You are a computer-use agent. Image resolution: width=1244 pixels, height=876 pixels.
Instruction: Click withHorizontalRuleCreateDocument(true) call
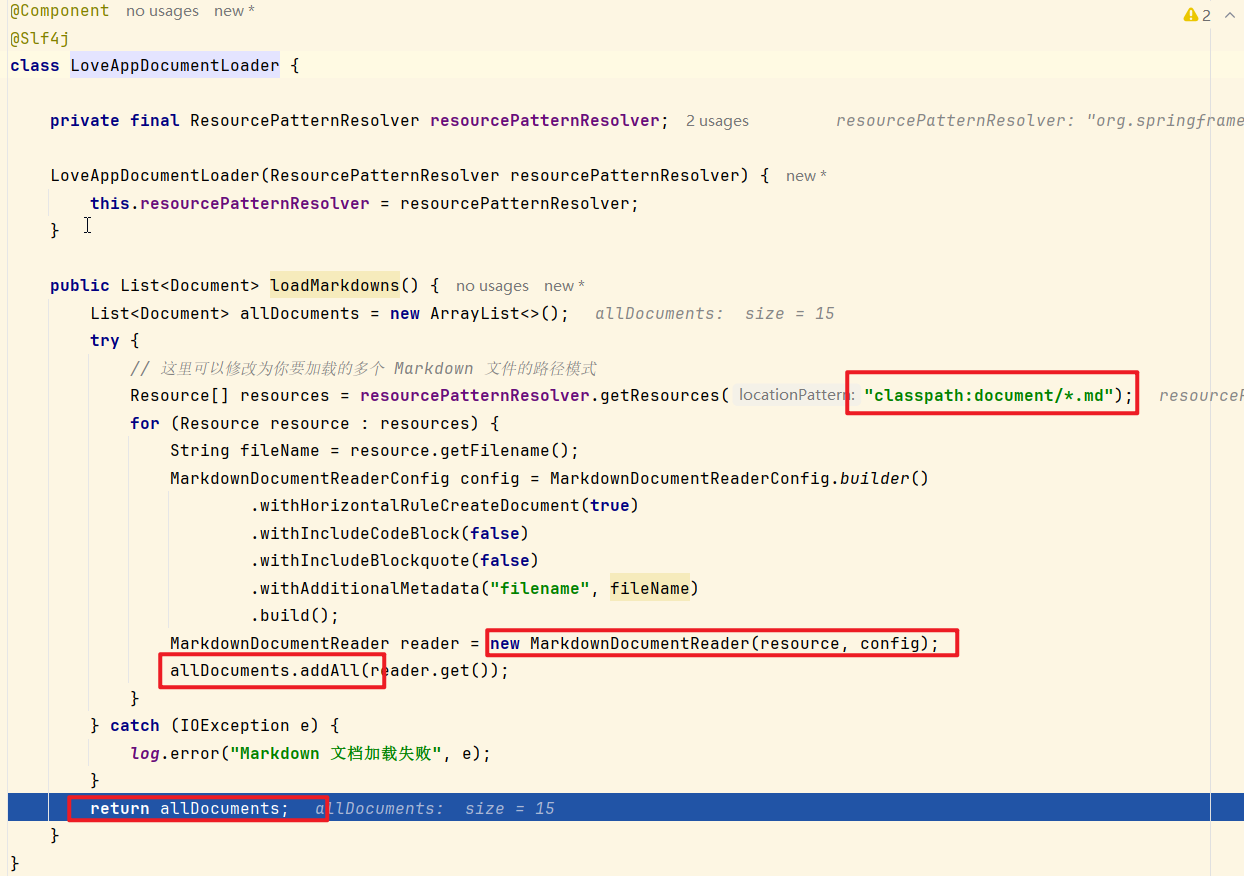click(x=444, y=506)
